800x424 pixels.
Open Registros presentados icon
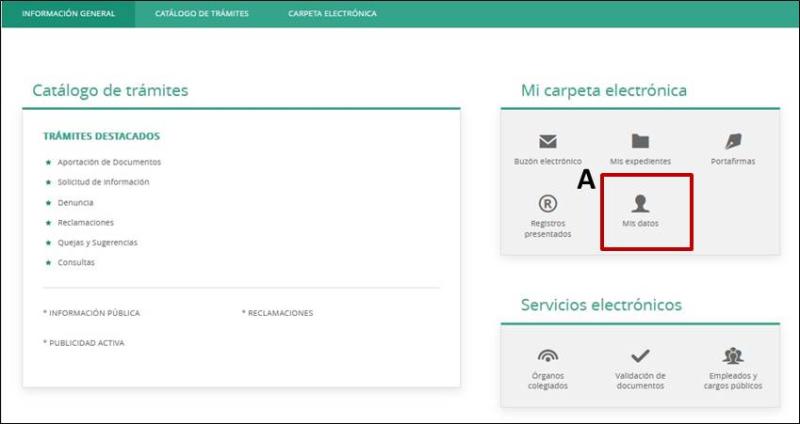tap(547, 205)
